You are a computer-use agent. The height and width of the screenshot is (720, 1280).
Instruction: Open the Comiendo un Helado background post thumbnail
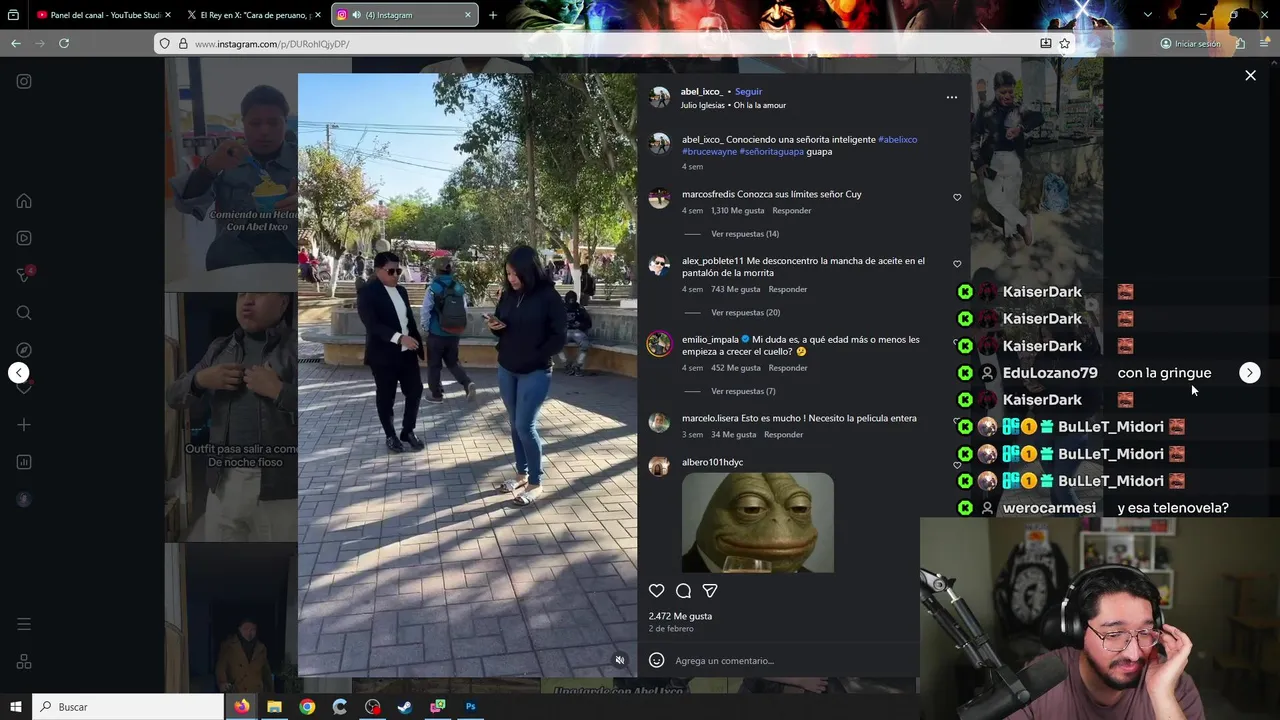coord(231,174)
